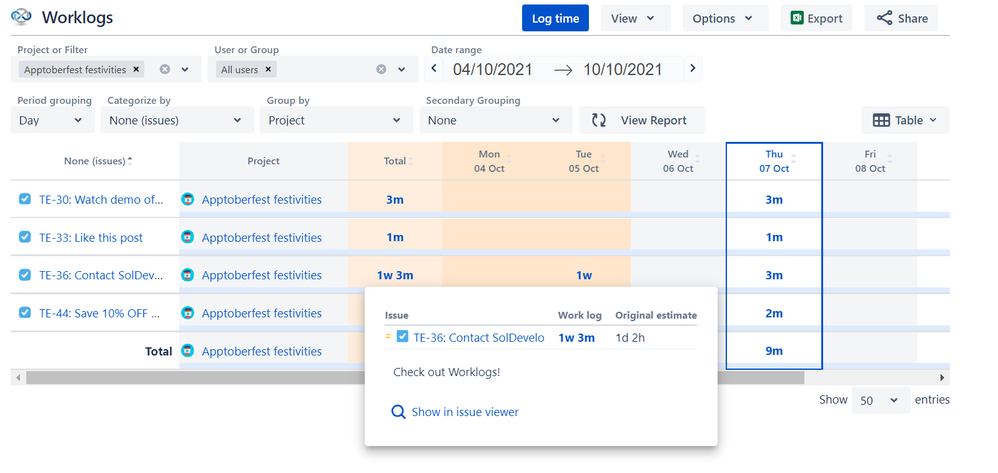Open the Secondary Grouping dropdown
998x473 pixels.
[495, 120]
